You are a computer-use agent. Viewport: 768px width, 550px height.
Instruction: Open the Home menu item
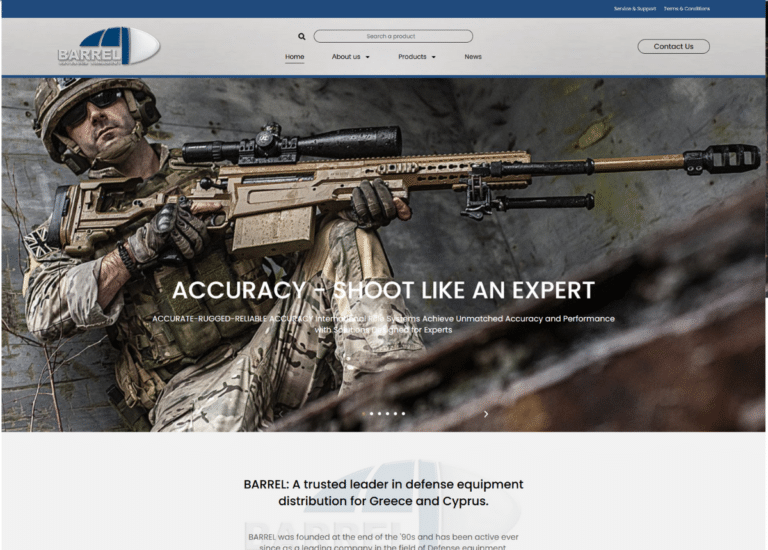click(x=294, y=57)
